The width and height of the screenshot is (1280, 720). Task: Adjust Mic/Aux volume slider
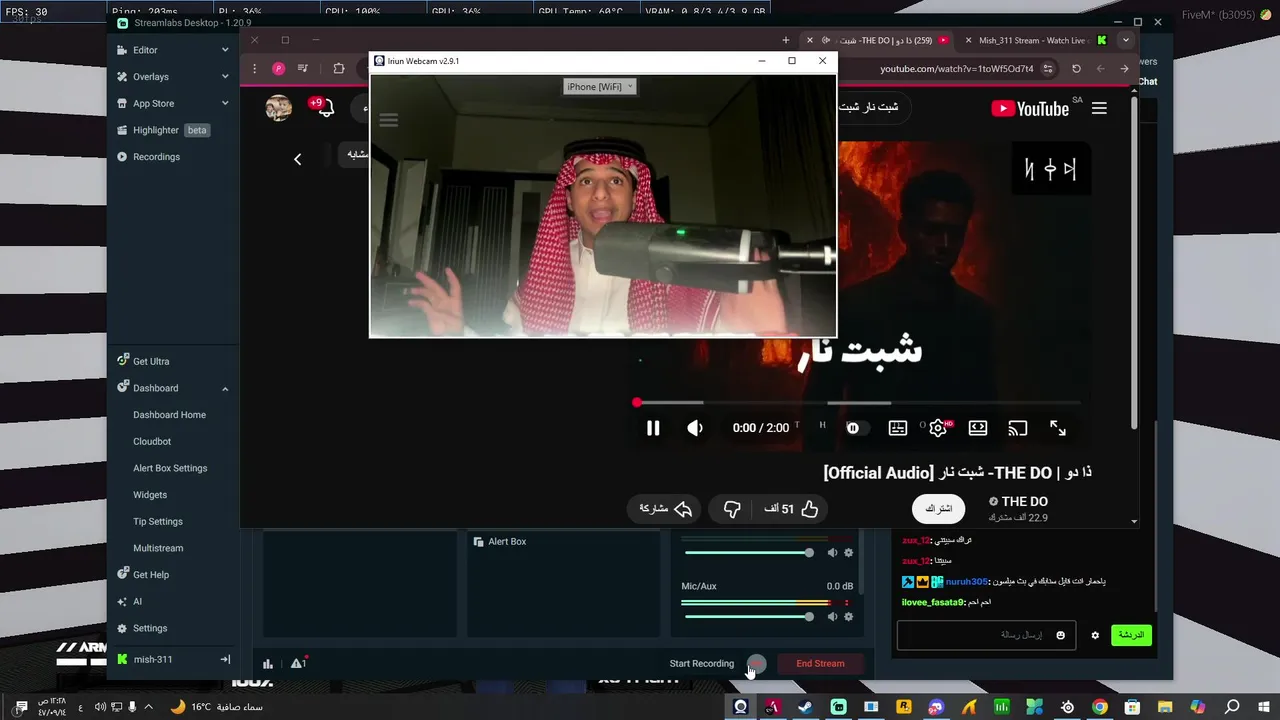point(748,617)
